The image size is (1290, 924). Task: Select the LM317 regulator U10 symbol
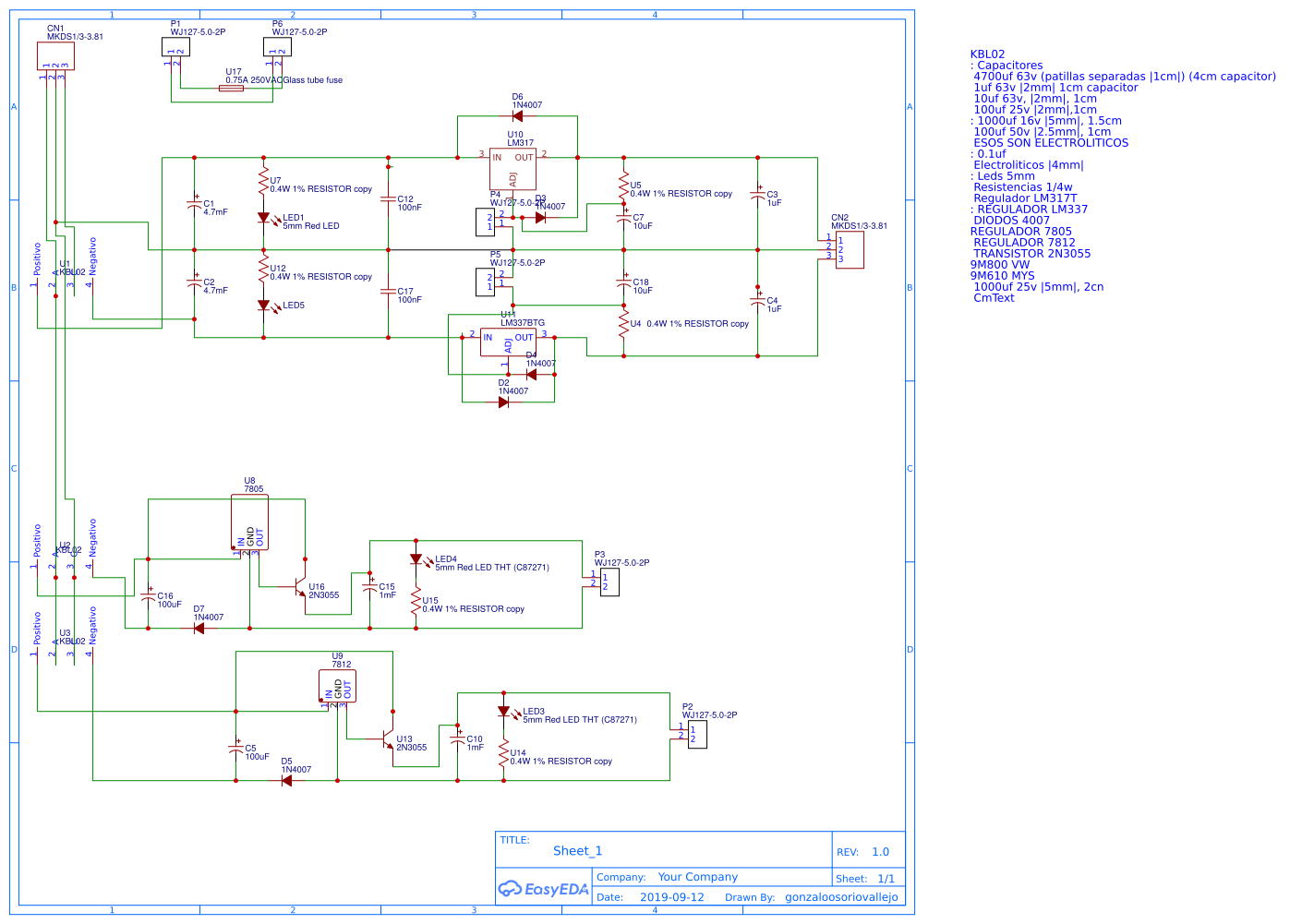point(512,169)
